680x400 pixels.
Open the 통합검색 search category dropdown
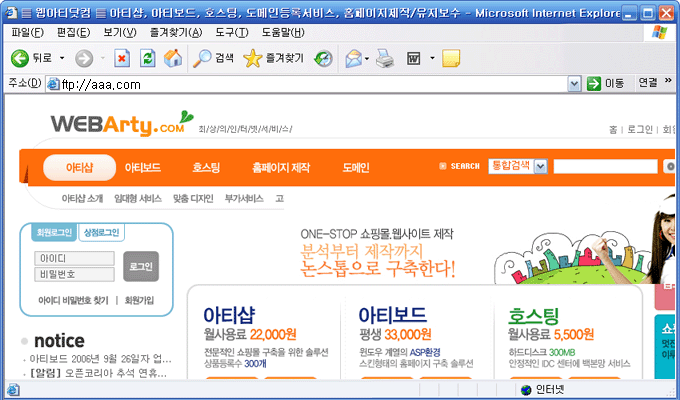541,166
